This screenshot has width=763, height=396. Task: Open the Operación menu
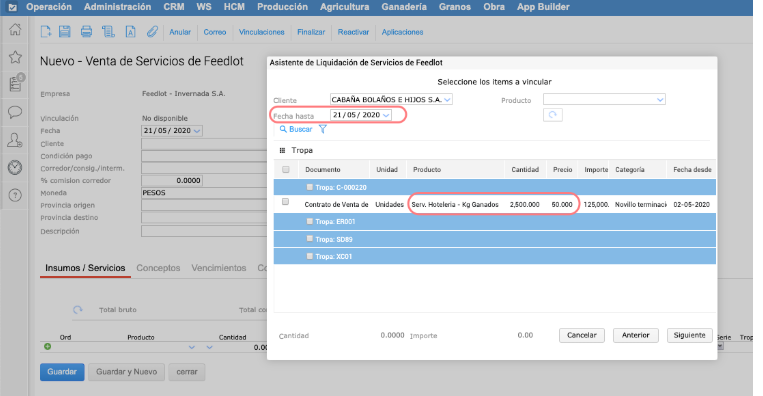(49, 7)
